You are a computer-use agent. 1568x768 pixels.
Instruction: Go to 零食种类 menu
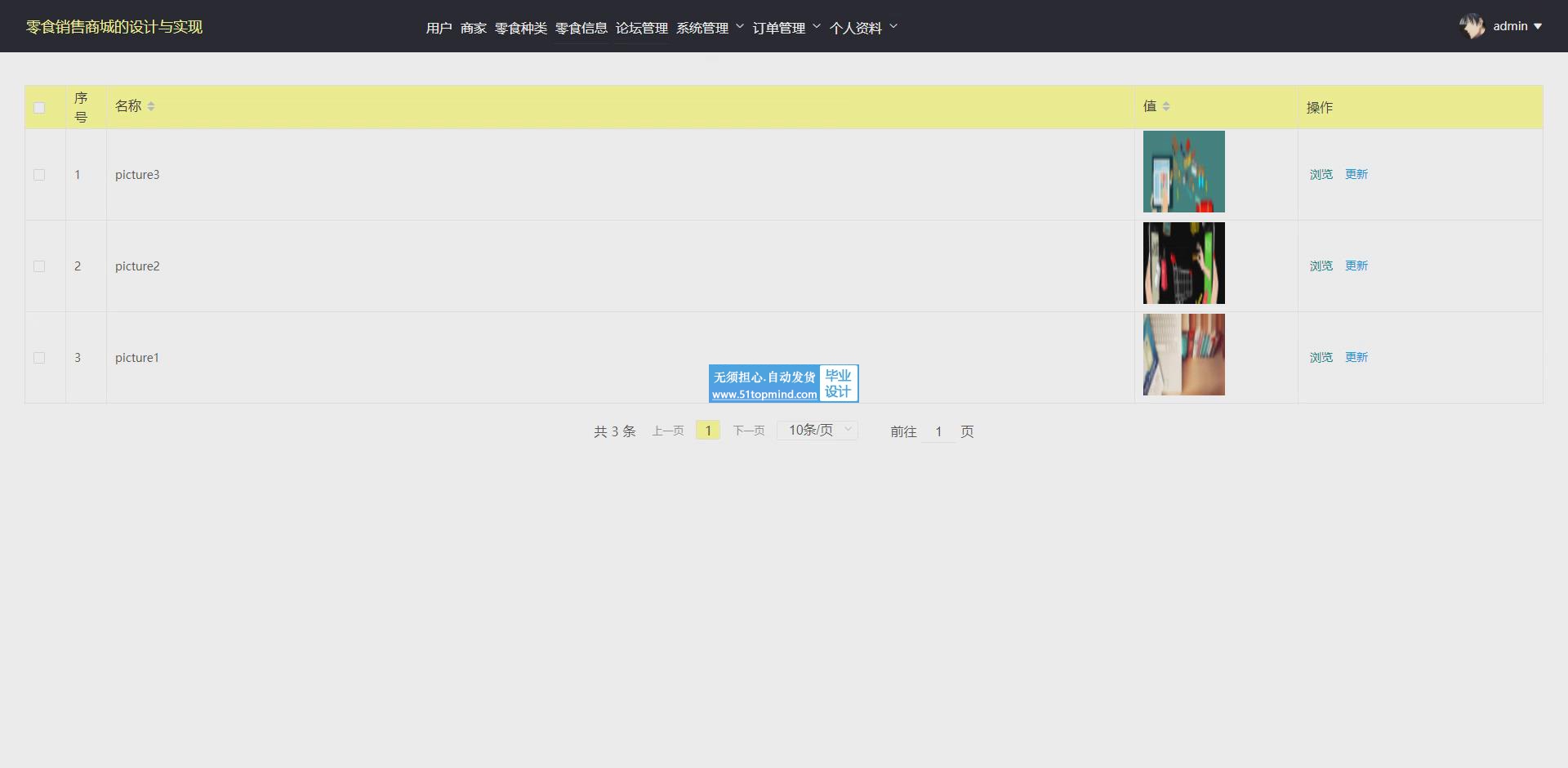(520, 28)
